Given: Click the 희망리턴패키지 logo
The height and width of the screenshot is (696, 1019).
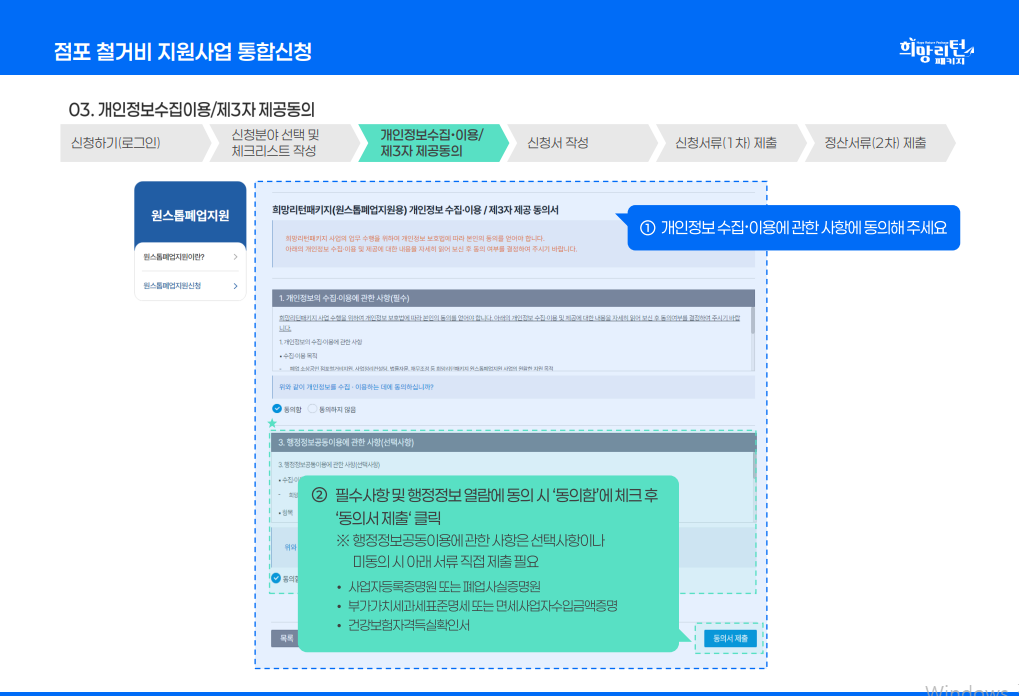Looking at the screenshot, I should click(936, 51).
